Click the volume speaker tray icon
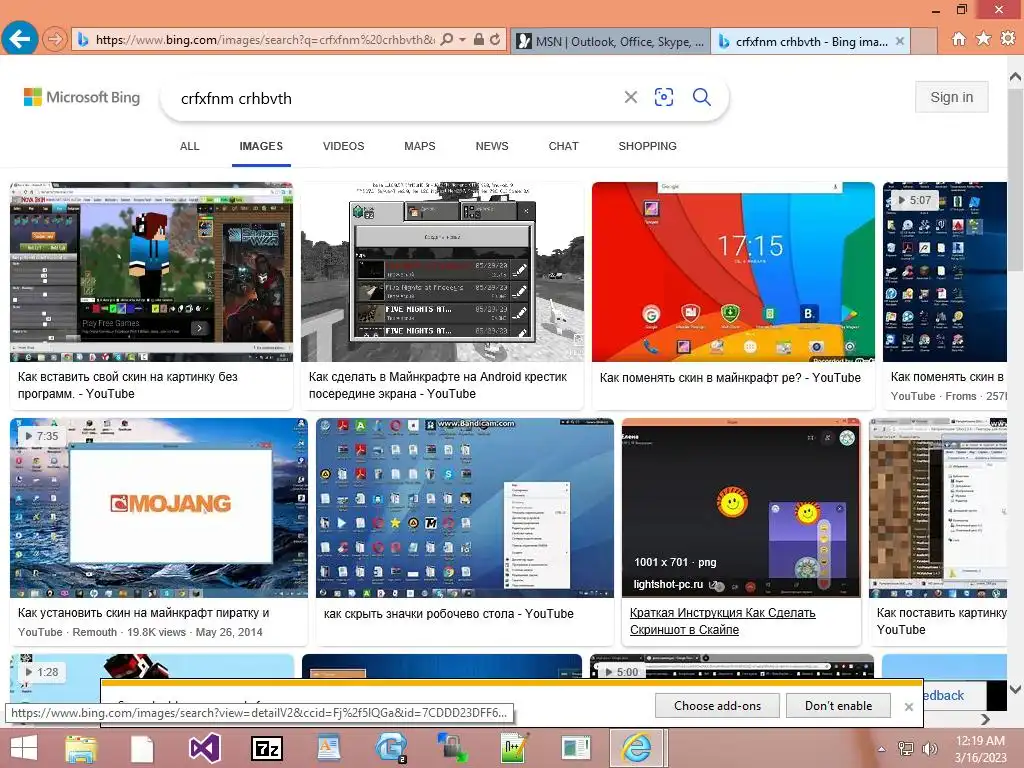 (x=929, y=749)
